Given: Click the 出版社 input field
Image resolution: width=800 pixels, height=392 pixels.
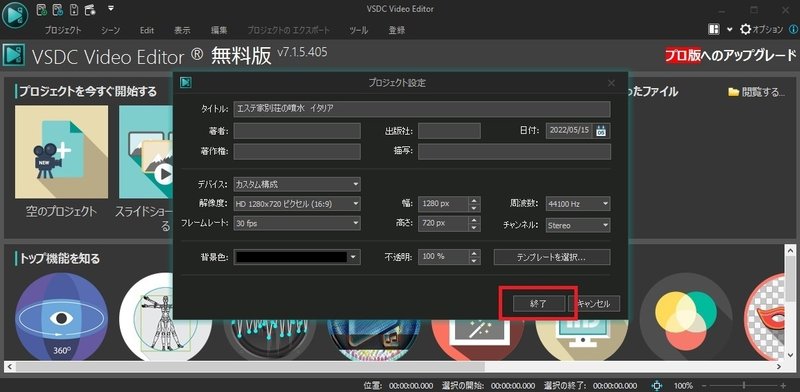Looking at the screenshot, I should [x=449, y=131].
